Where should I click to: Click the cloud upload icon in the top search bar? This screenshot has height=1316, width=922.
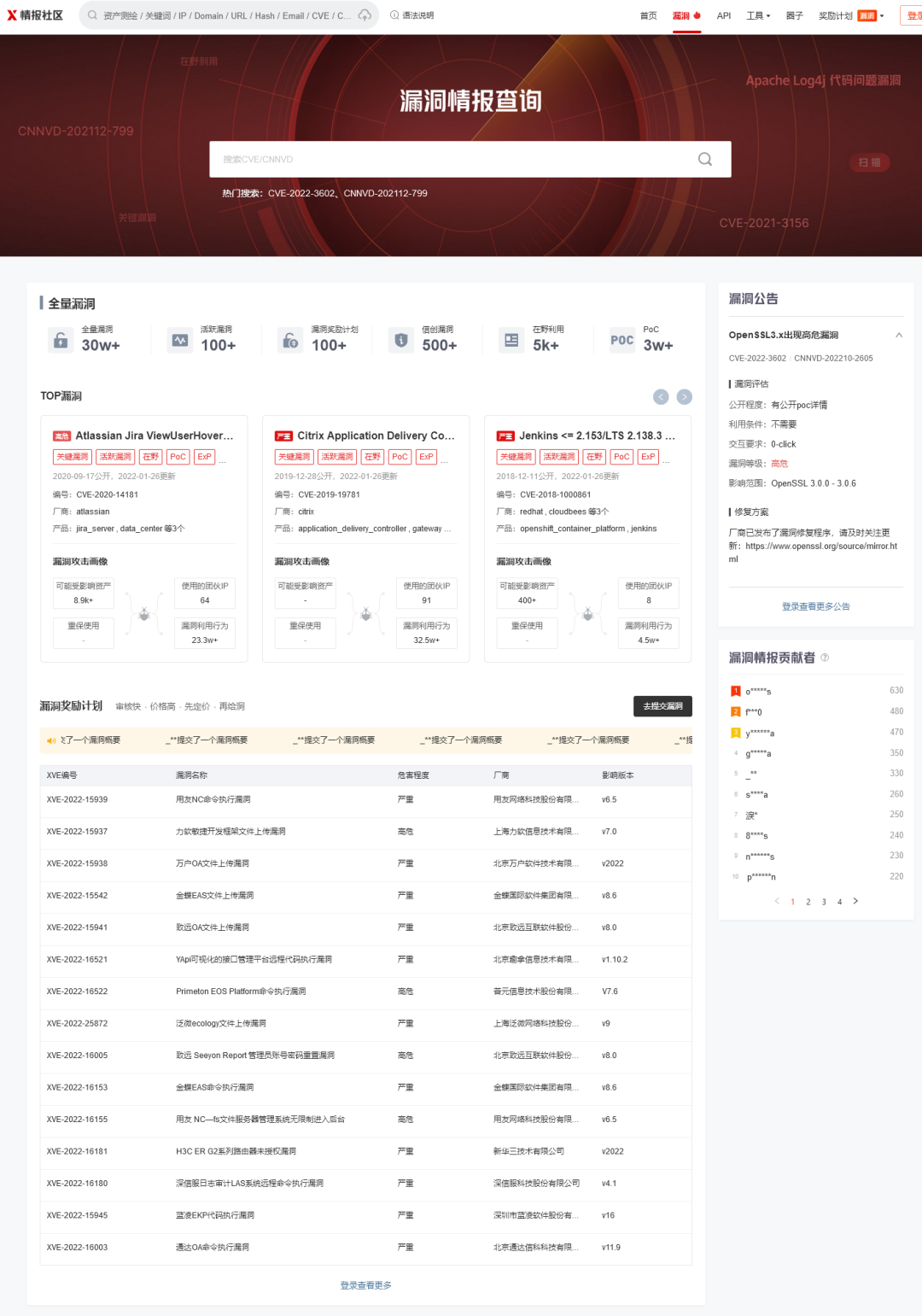pyautogui.click(x=365, y=15)
